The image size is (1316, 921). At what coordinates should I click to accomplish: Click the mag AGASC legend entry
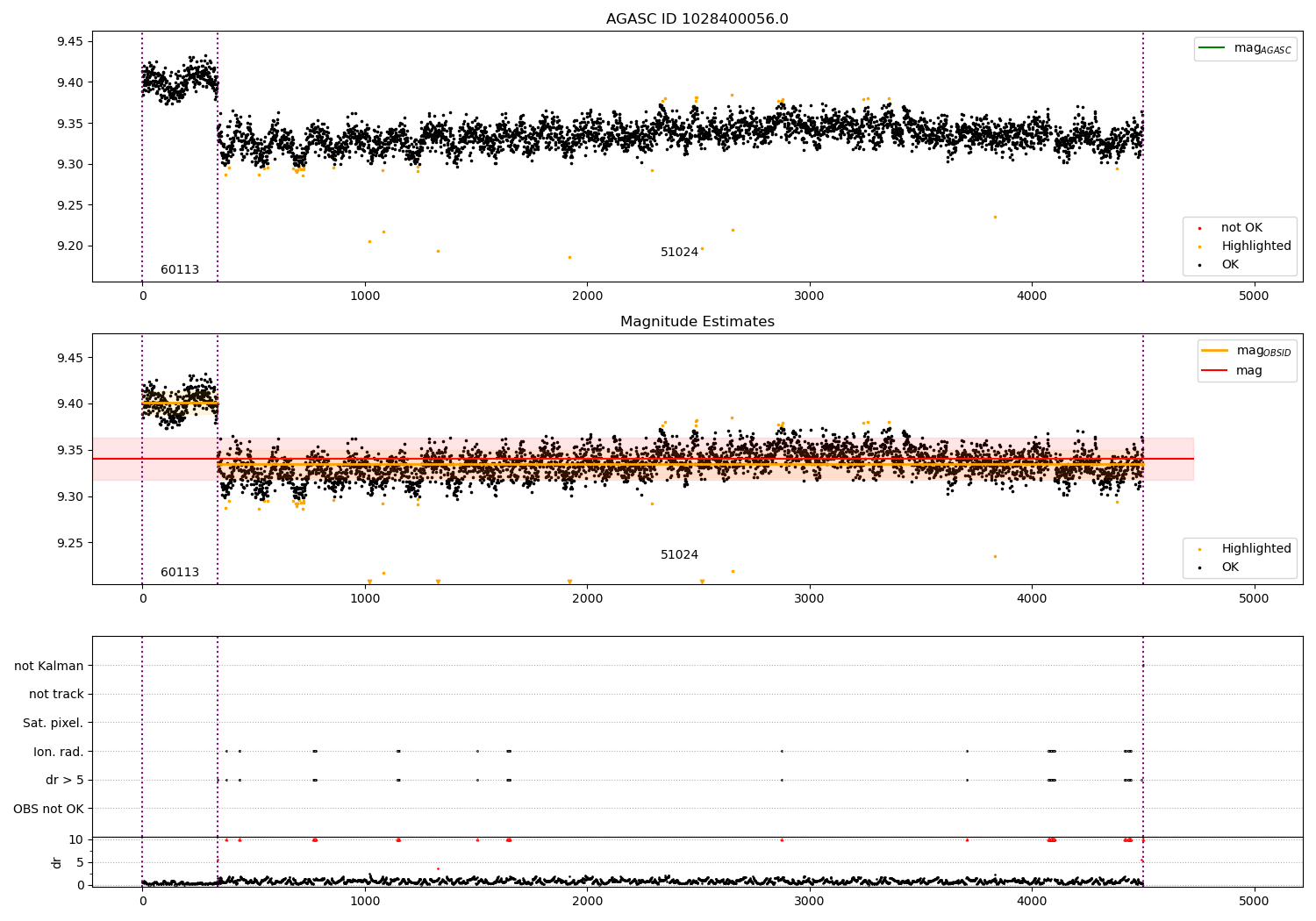tap(1245, 48)
